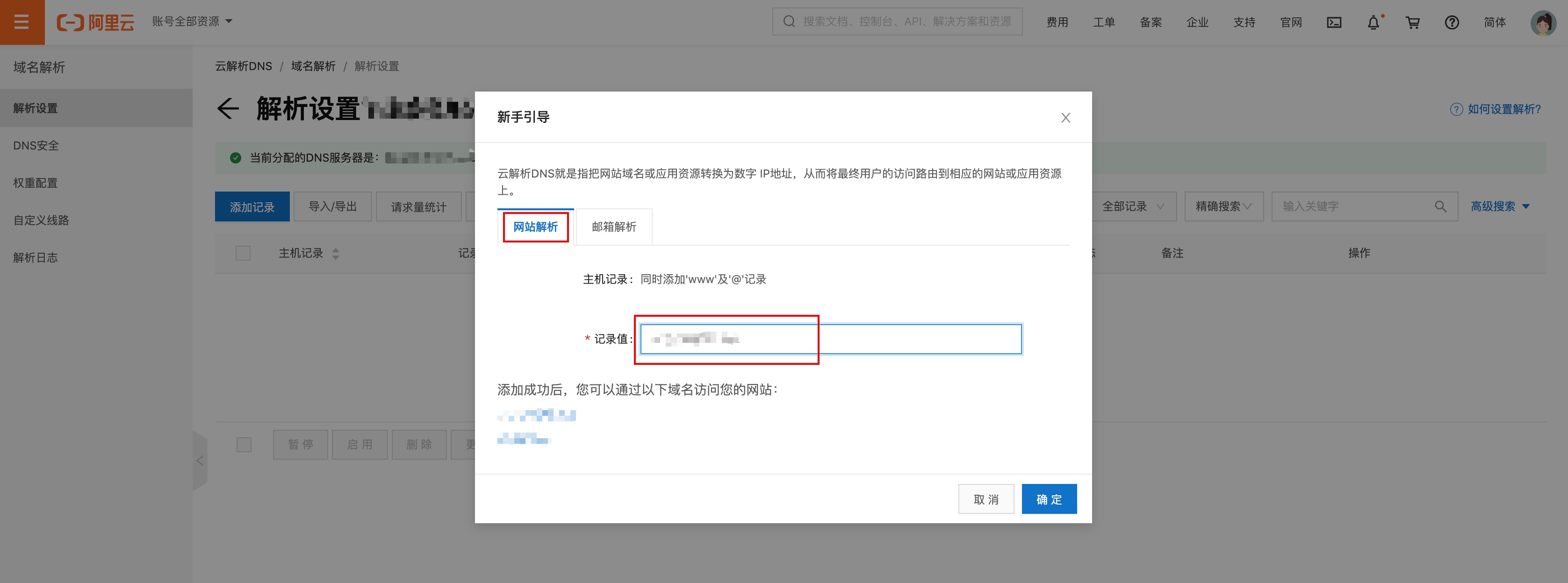Expand the 账号全部资源 dropdown
Viewport: 1568px width, 583px height.
192,21
